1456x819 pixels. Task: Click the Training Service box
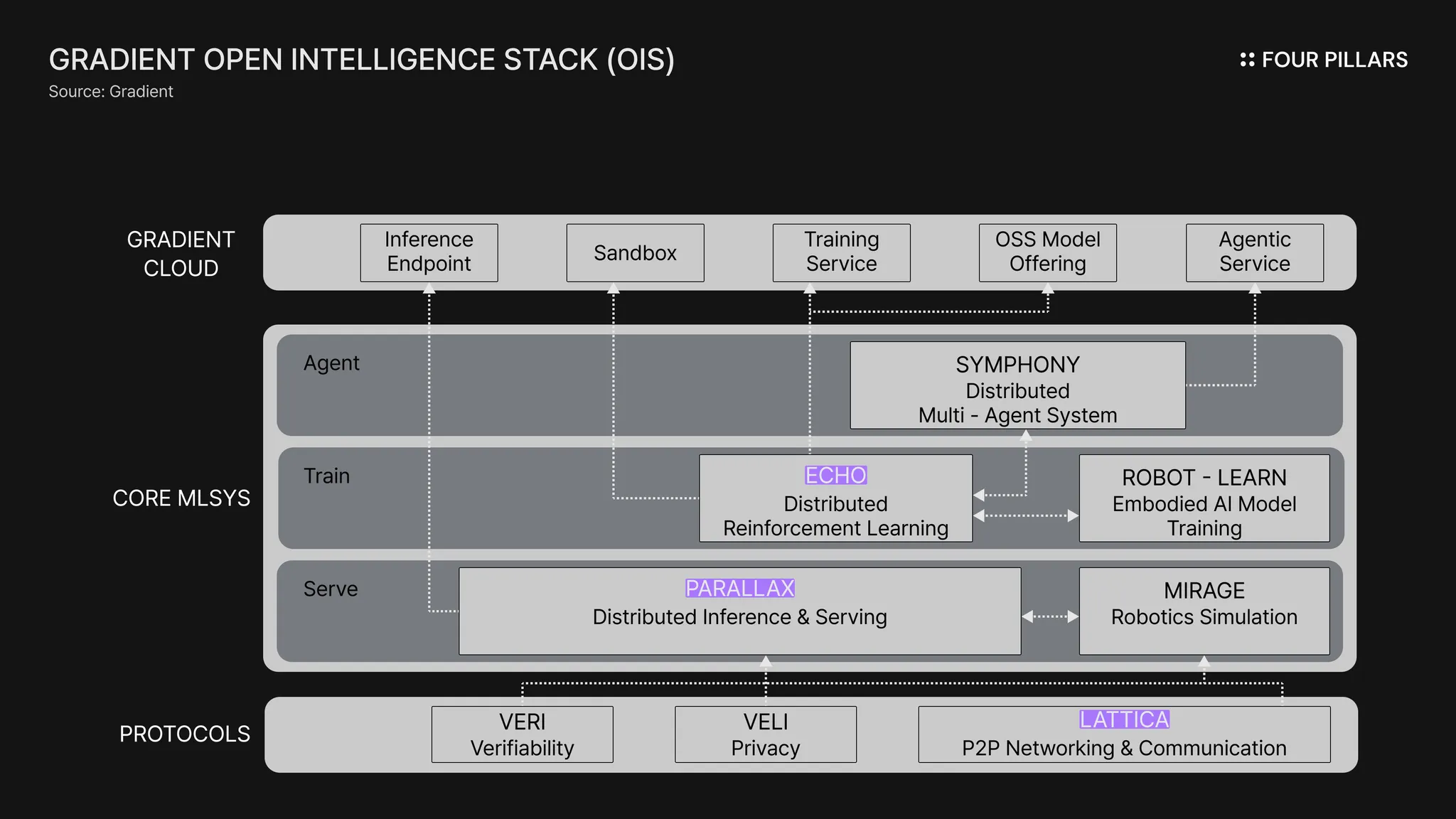click(841, 252)
